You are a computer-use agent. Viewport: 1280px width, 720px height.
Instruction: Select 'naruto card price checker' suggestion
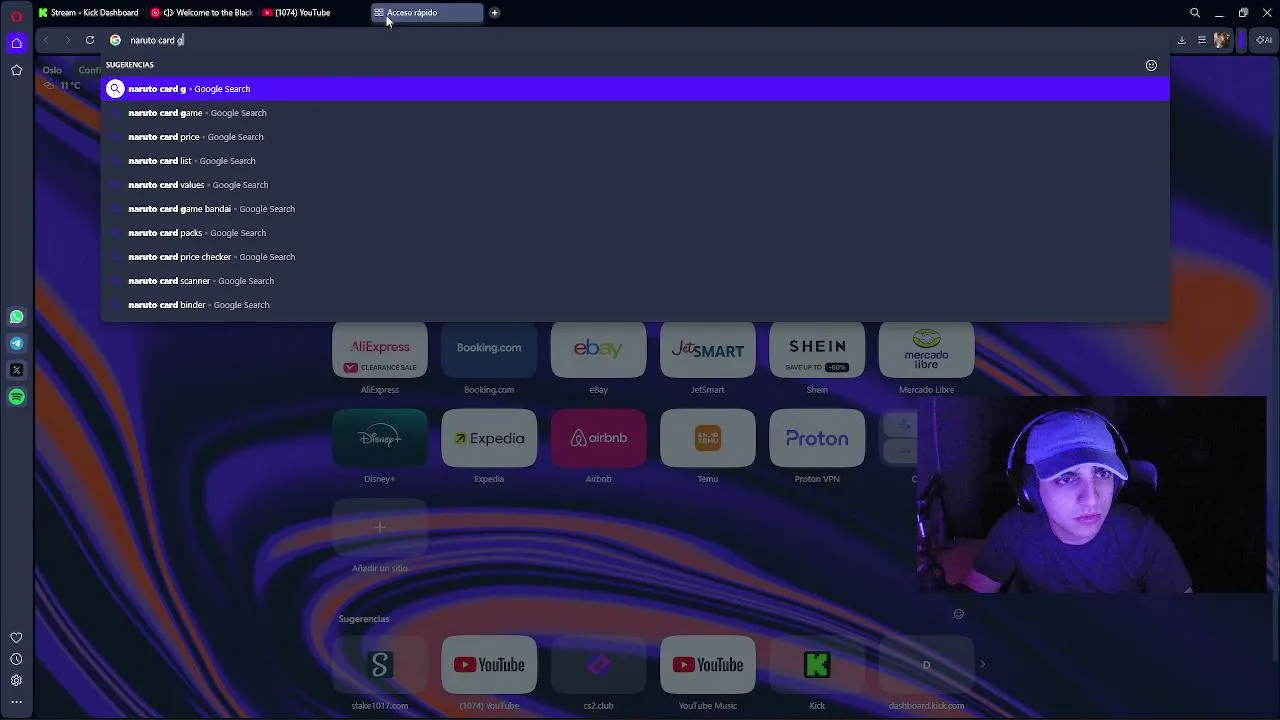pos(635,257)
